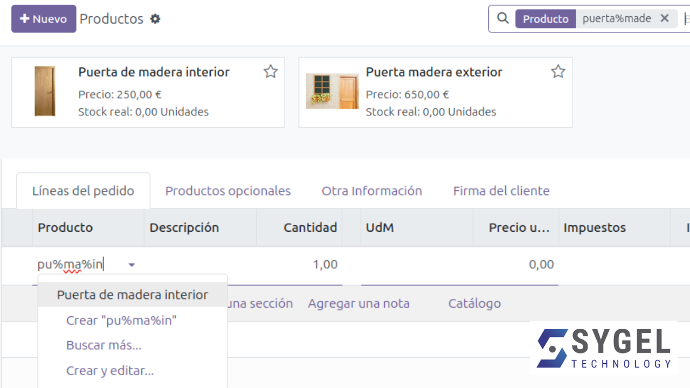Favorite Puerta de madera interior star
The image size is (690, 388).
tap(271, 71)
